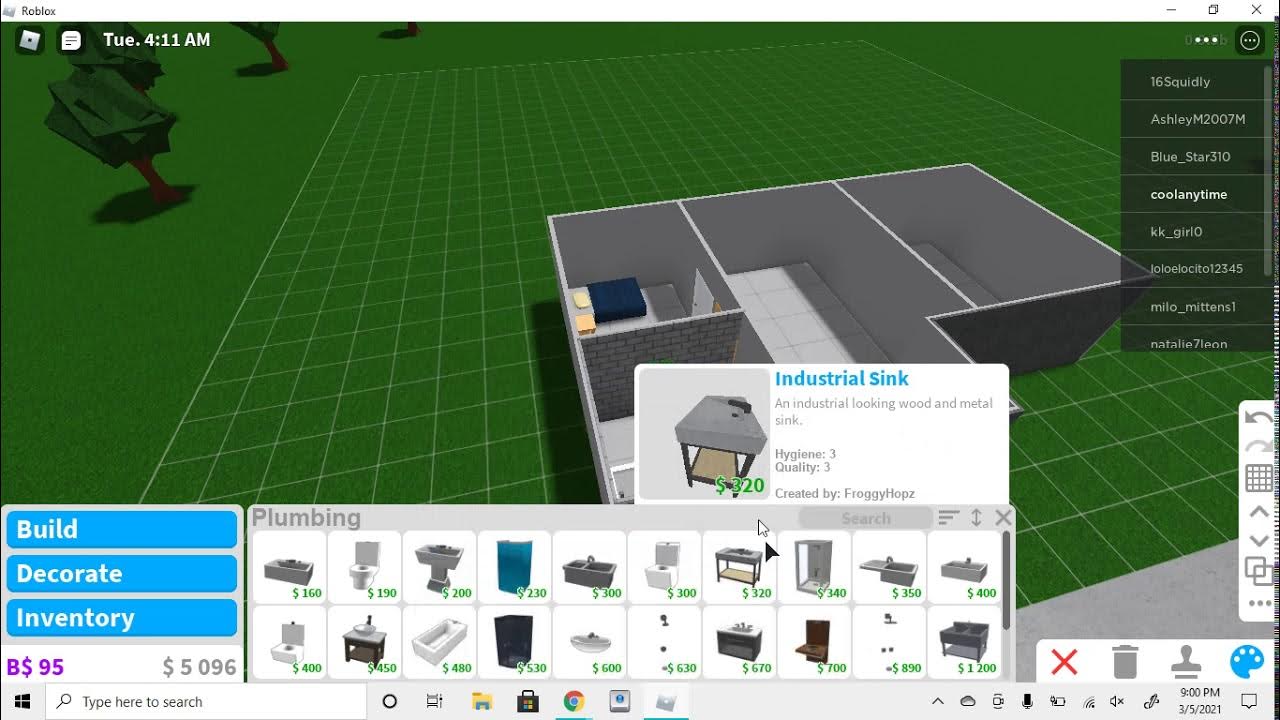Open the notification center icon
The image size is (1280, 720).
tap(1249, 701)
